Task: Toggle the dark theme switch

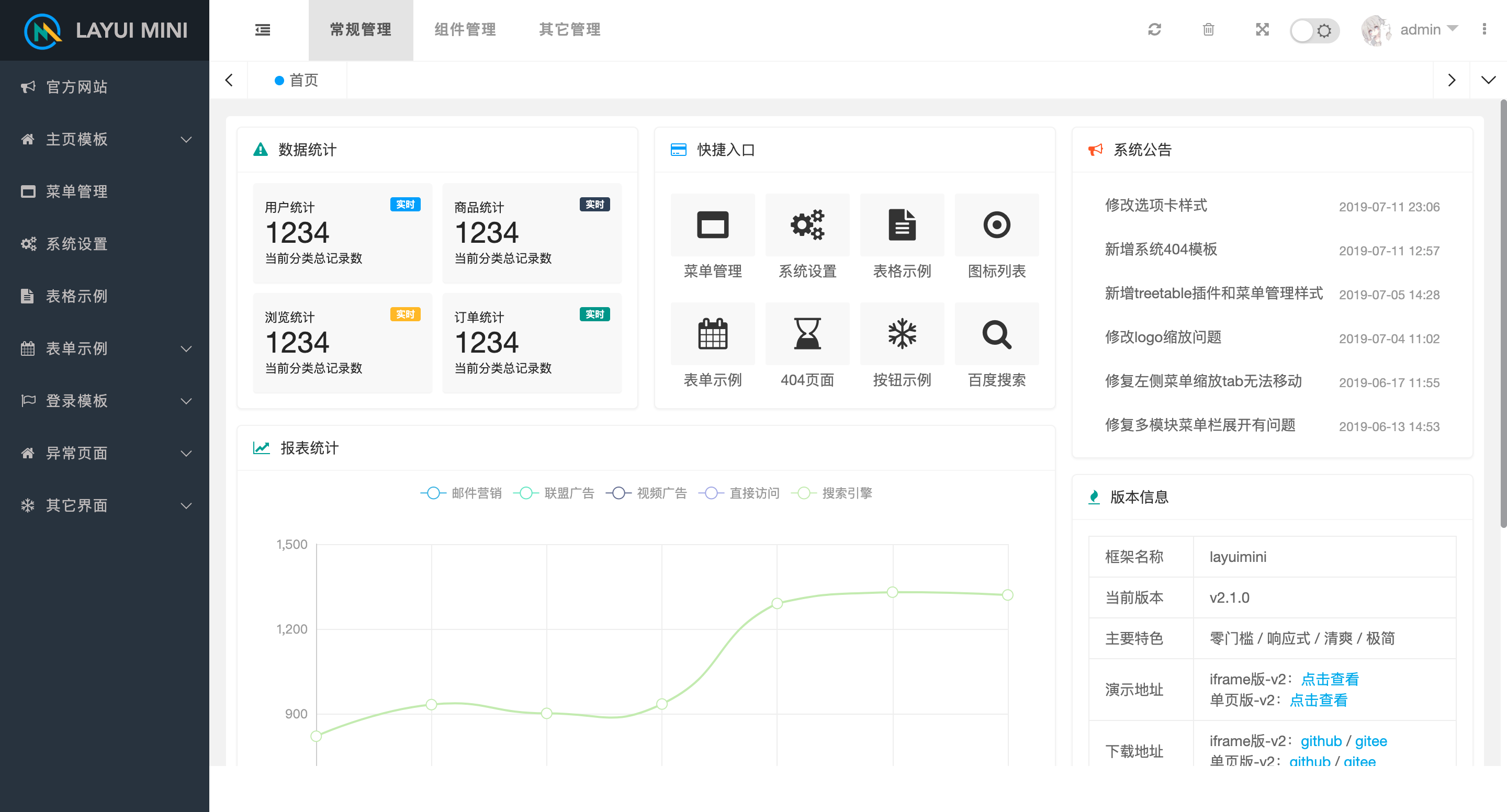Action: click(x=1314, y=30)
